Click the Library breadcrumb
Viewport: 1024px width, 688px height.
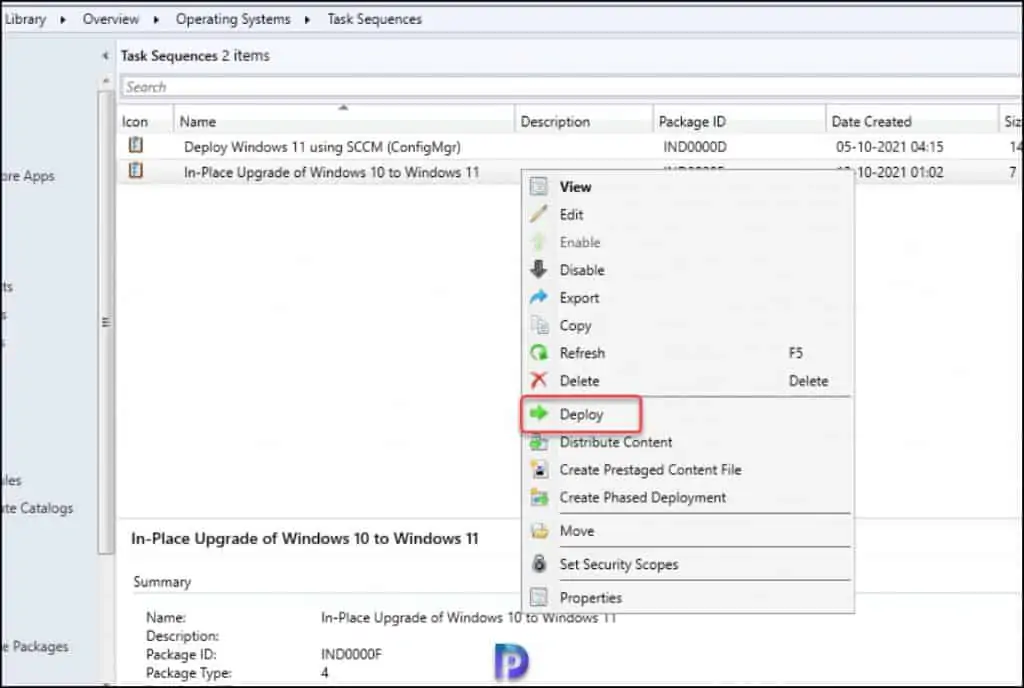tap(25, 19)
